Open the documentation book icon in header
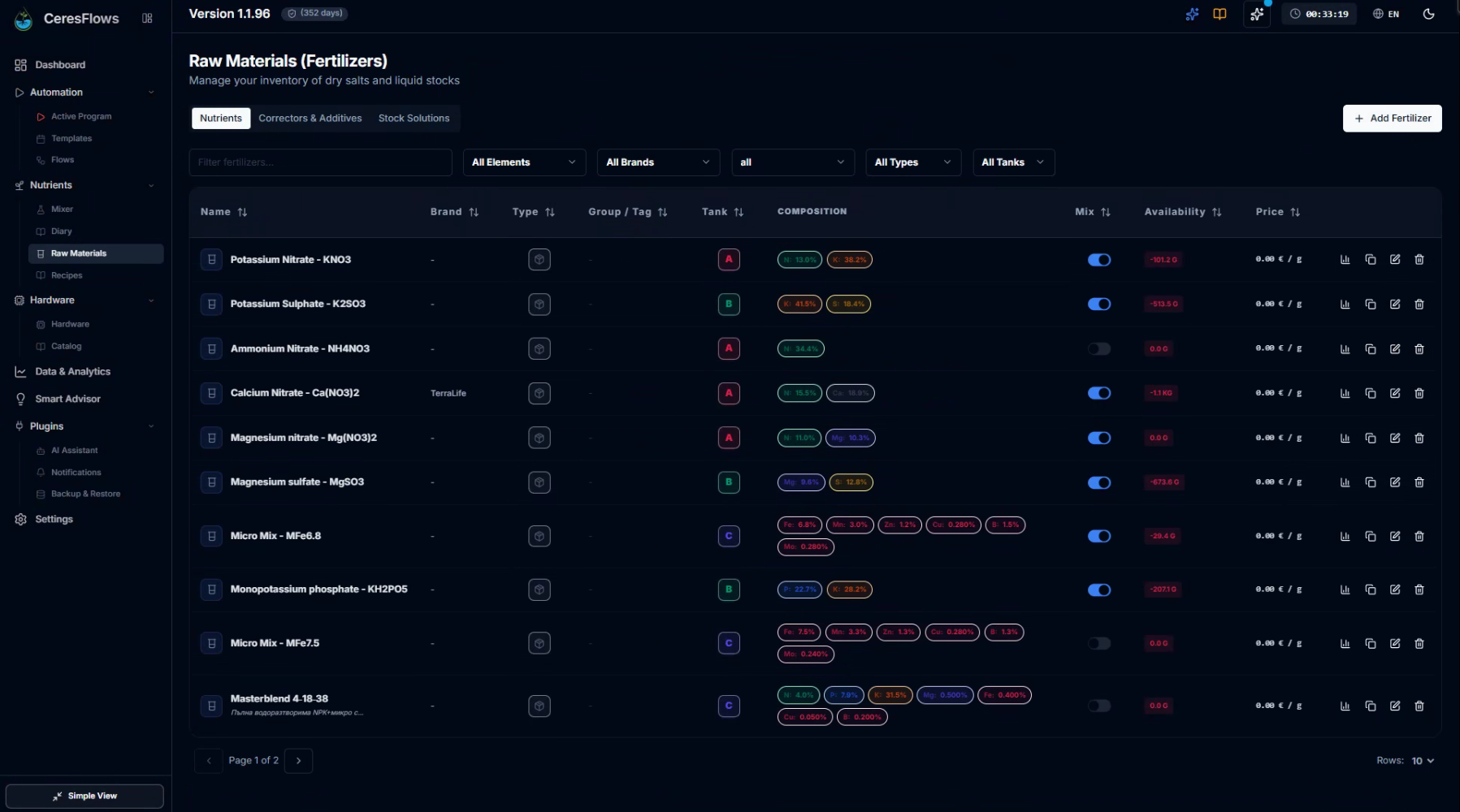 [x=1220, y=14]
